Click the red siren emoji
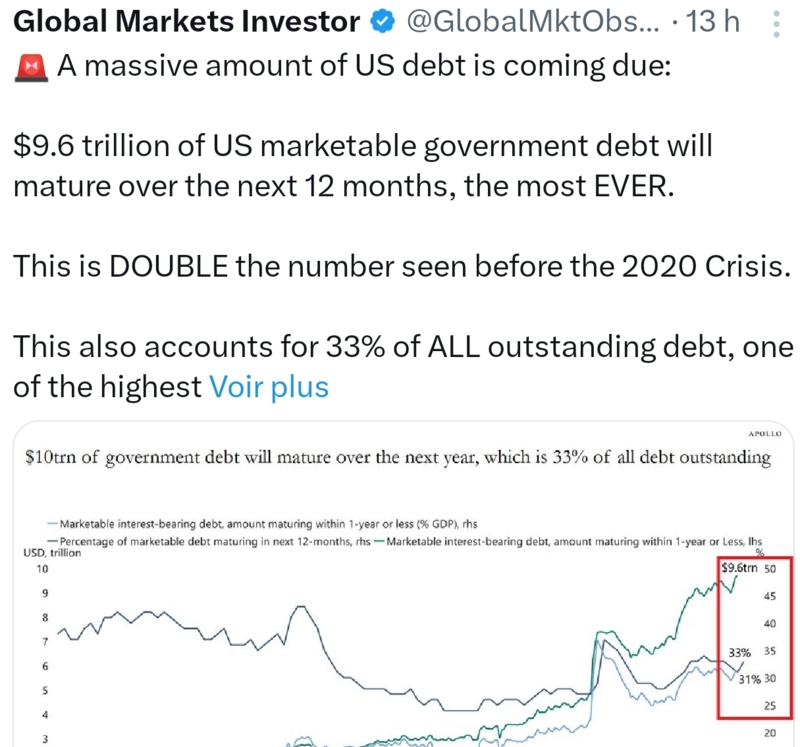The width and height of the screenshot is (800, 747). (x=31, y=66)
